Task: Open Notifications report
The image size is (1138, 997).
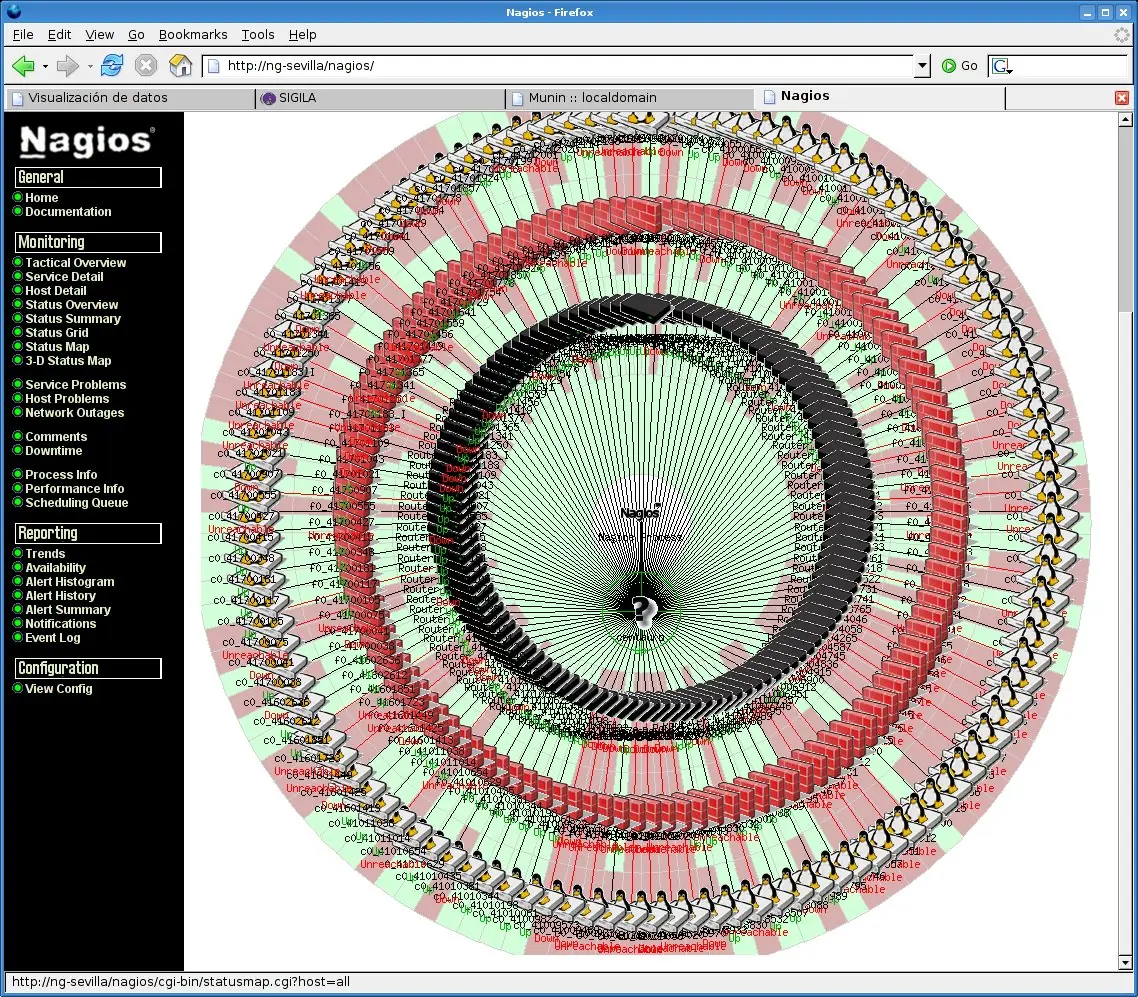Action: point(60,624)
